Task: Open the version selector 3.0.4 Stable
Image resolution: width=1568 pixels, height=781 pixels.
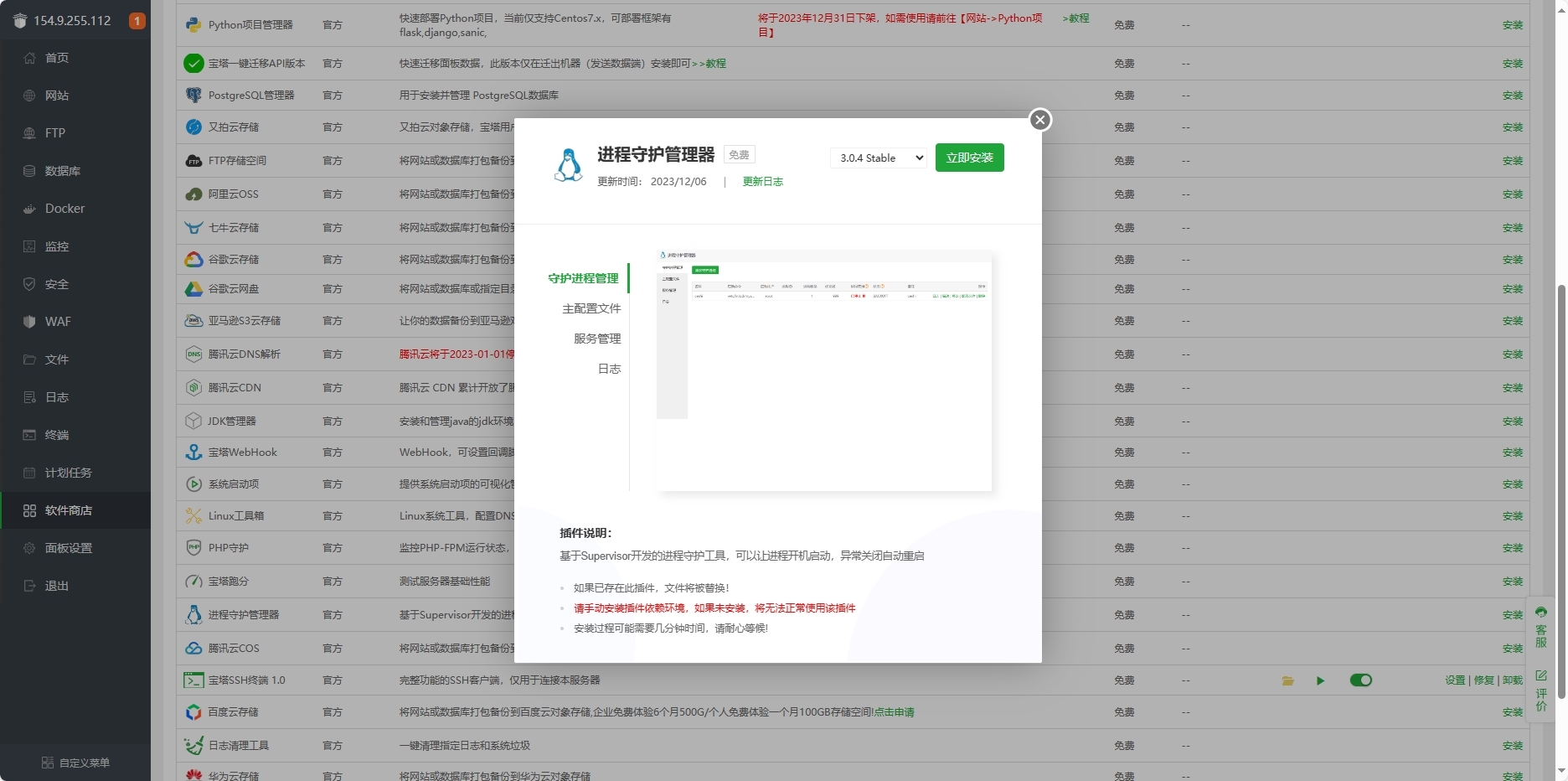Action: click(x=879, y=158)
